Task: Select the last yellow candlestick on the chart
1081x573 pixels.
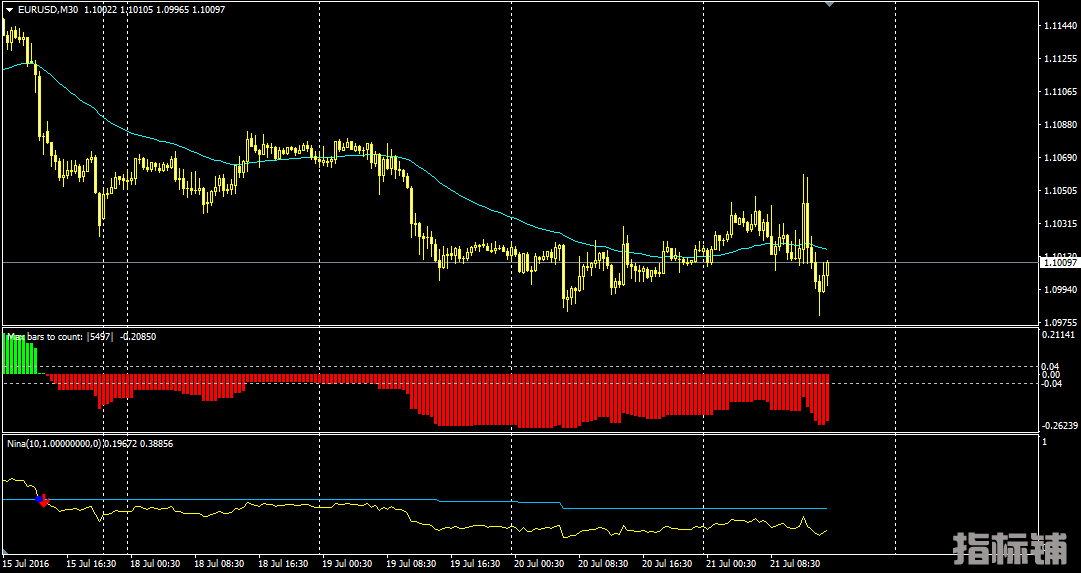Action: coord(827,269)
